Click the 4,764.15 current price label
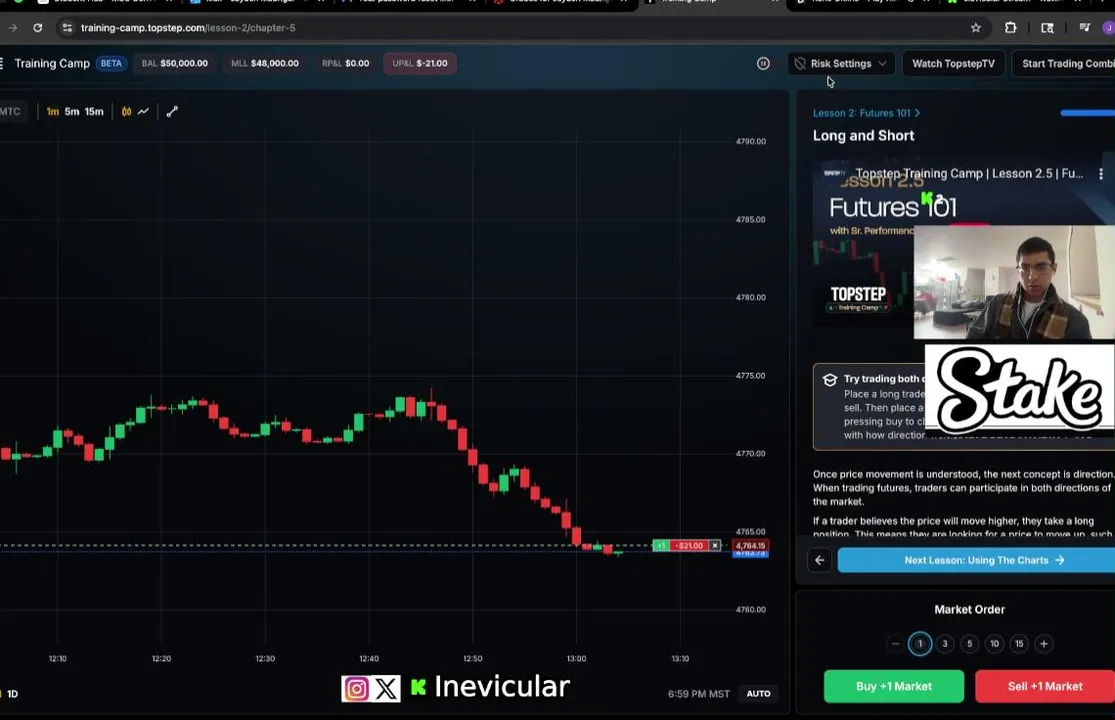The height and width of the screenshot is (720, 1115). click(750, 546)
